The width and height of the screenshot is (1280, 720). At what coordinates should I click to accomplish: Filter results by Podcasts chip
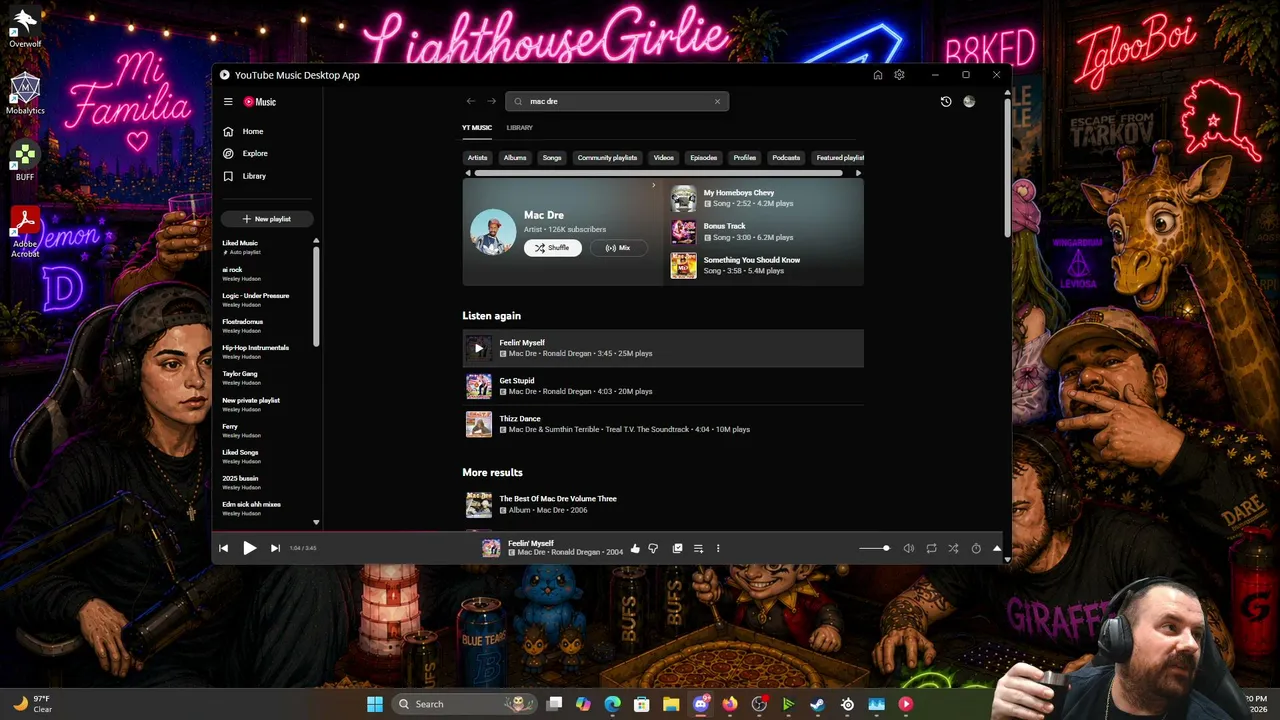point(786,158)
